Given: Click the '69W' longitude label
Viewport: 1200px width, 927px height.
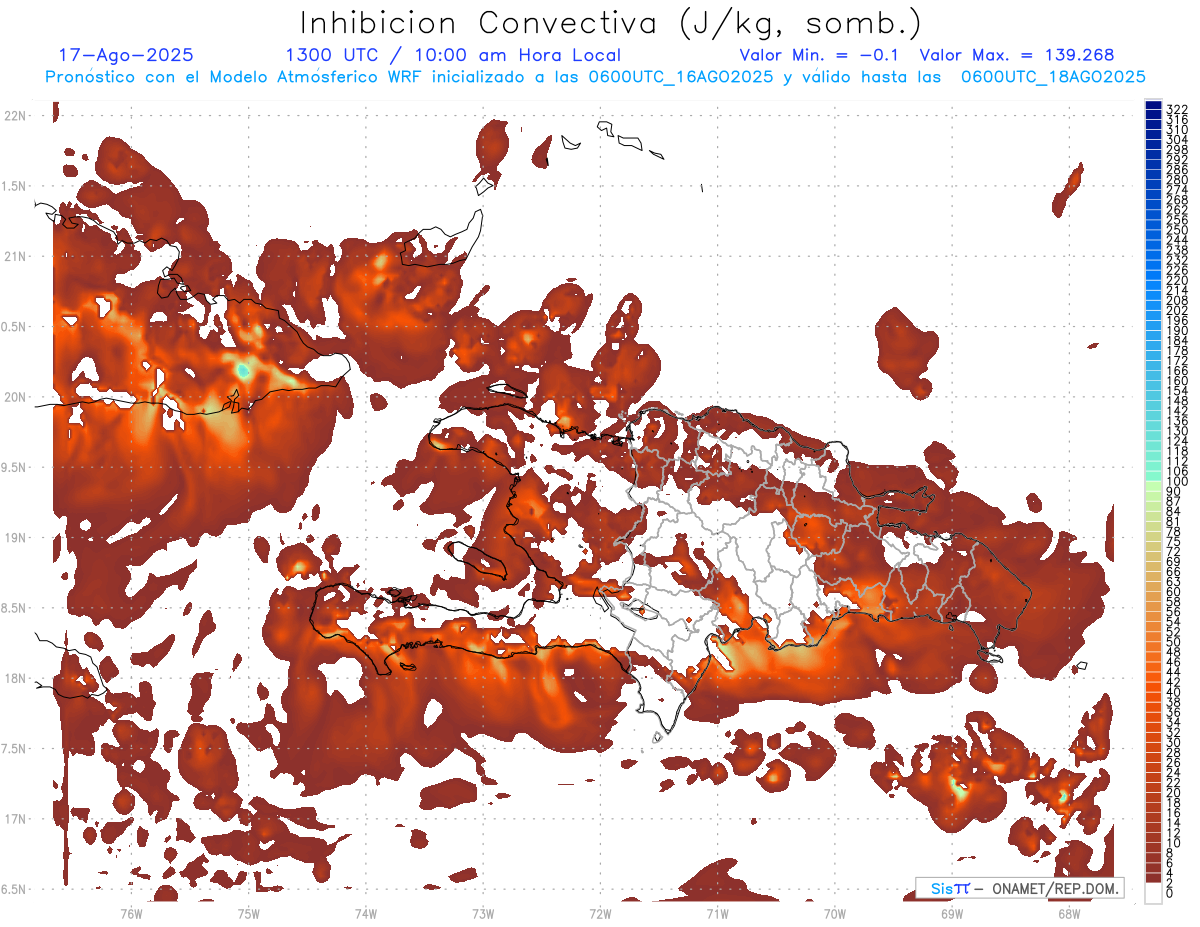Looking at the screenshot, I should tap(952, 912).
